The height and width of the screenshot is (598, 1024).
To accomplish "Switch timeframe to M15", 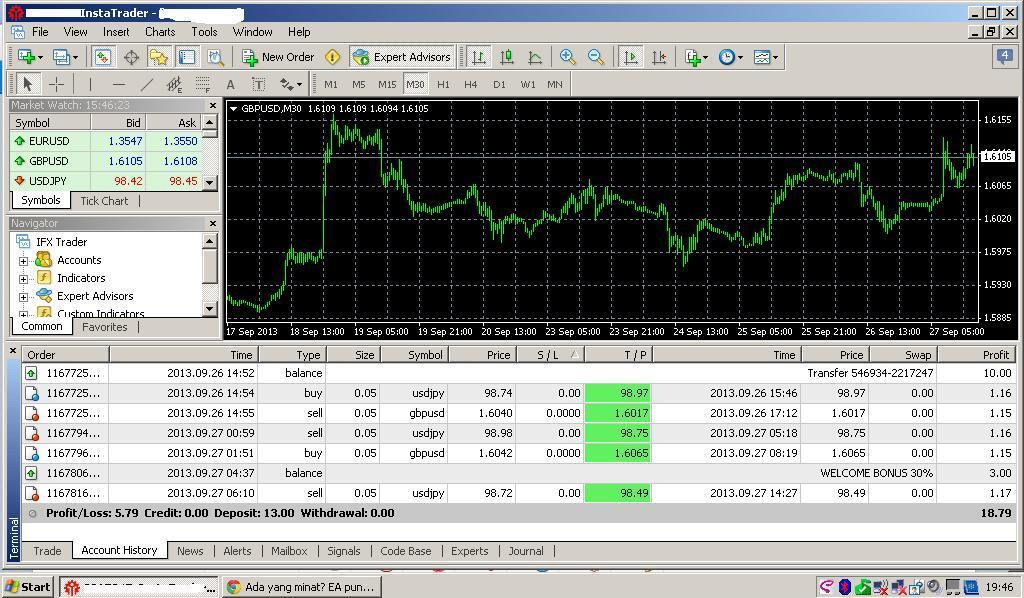I will click(x=387, y=84).
